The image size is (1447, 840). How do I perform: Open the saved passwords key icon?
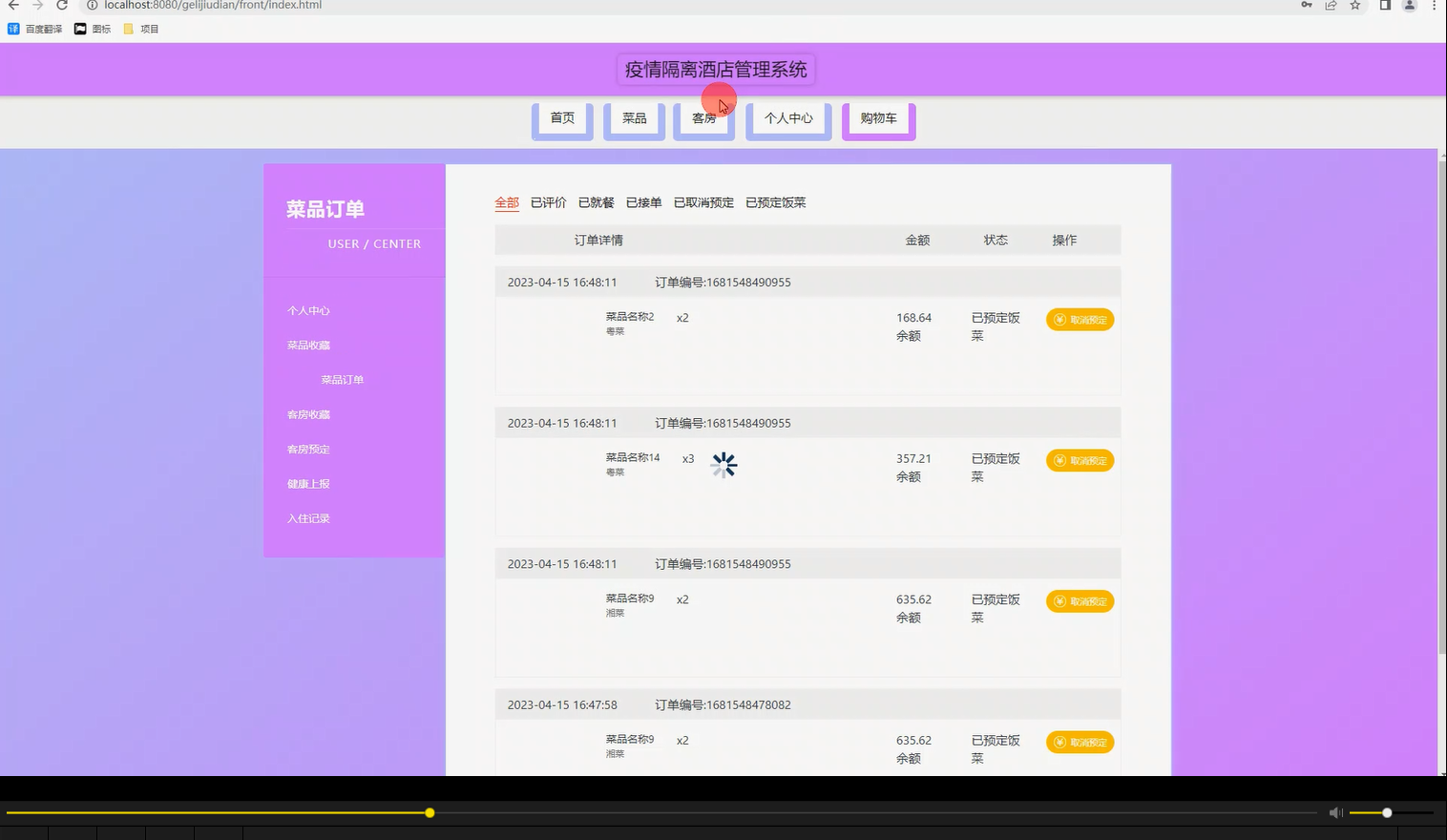(1307, 5)
